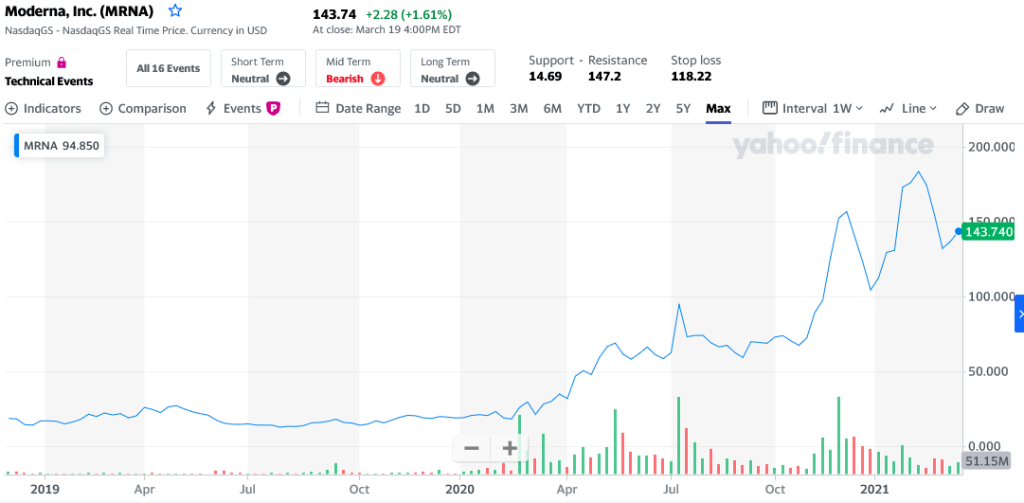This screenshot has width=1024, height=503.
Task: Open the Short Term Neutral card
Action: [x=261, y=69]
